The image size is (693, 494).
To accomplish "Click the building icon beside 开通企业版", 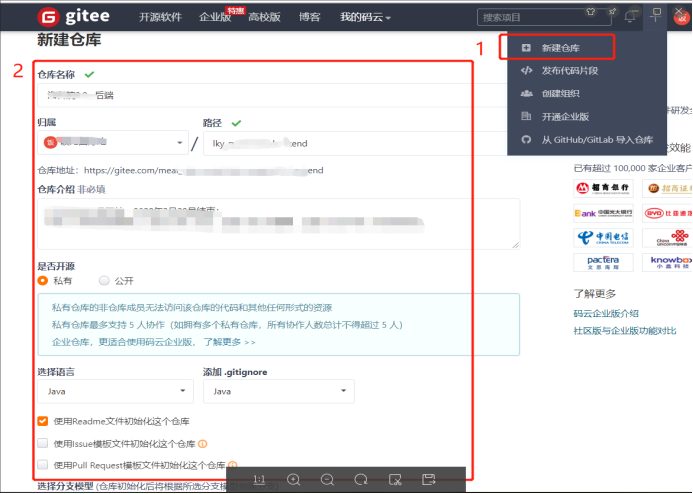I will point(526,116).
